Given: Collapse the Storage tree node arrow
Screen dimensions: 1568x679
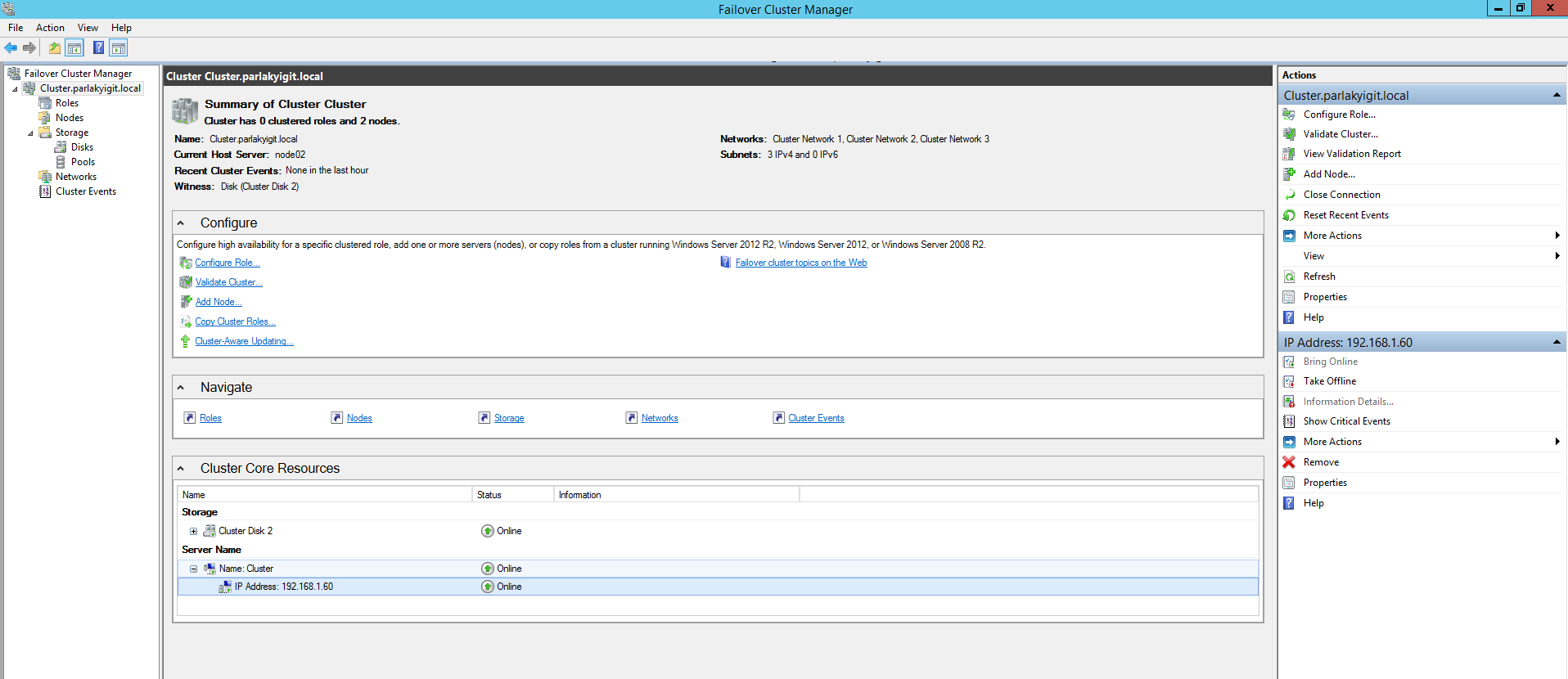Looking at the screenshot, I should point(30,133).
